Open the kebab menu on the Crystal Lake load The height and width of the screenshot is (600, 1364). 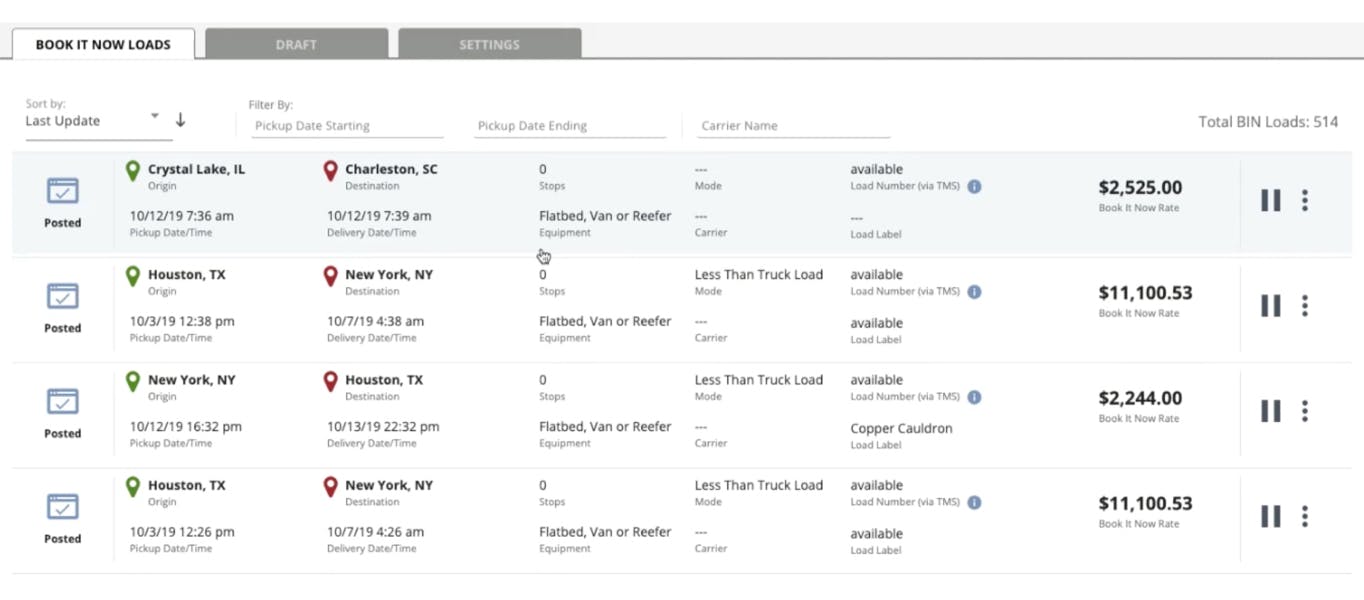point(1306,200)
